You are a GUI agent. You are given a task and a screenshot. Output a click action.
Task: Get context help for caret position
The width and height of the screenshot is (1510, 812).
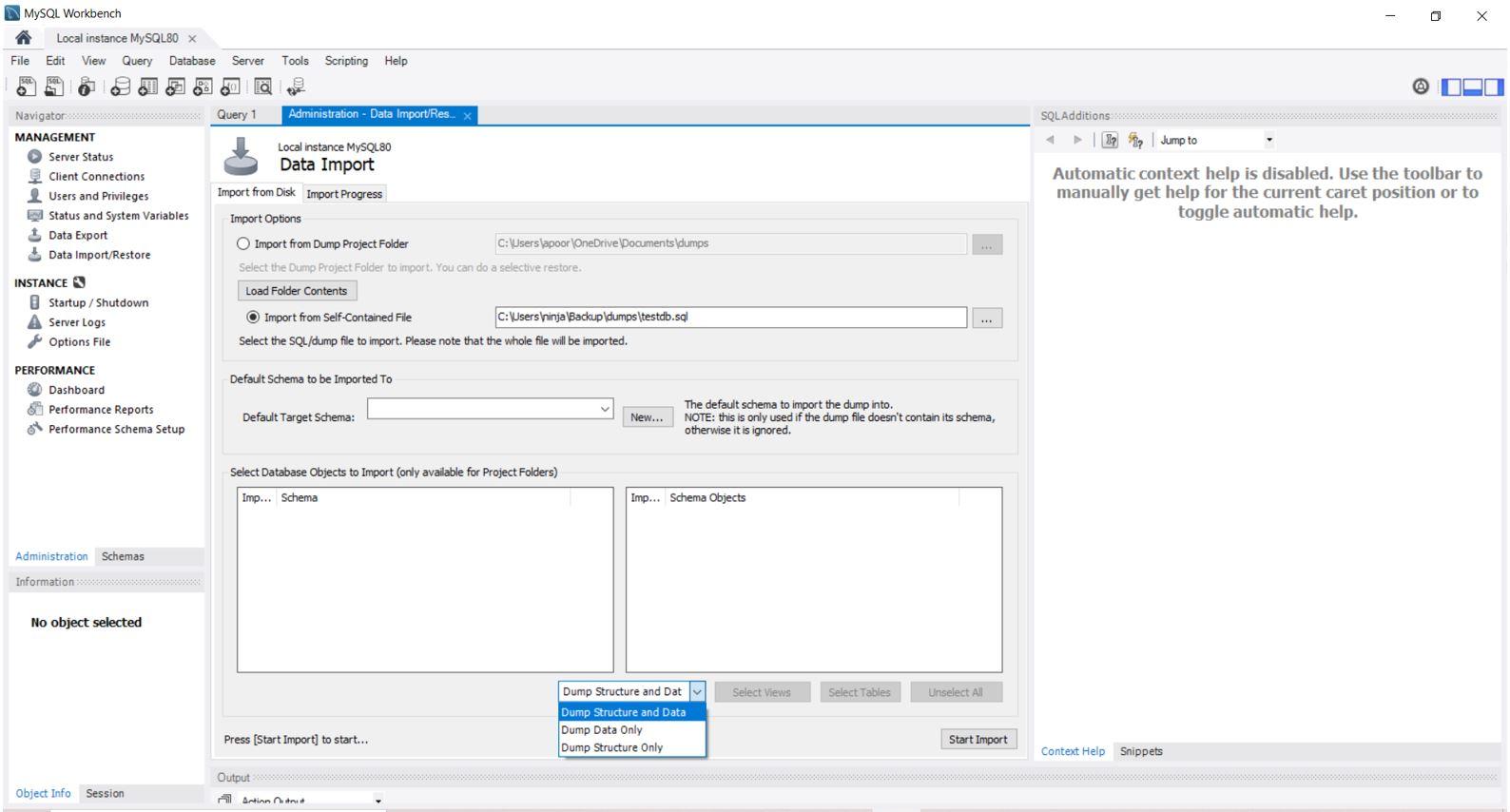tap(1110, 140)
